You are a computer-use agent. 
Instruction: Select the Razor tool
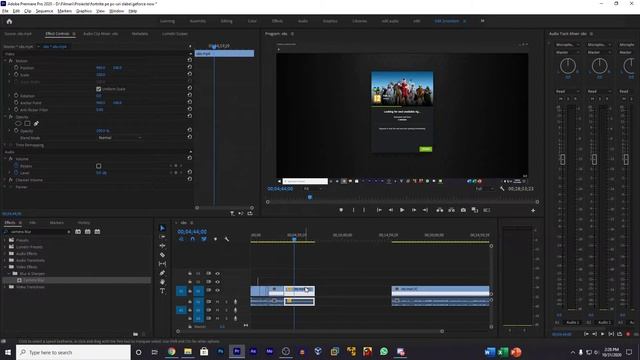[x=162, y=255]
